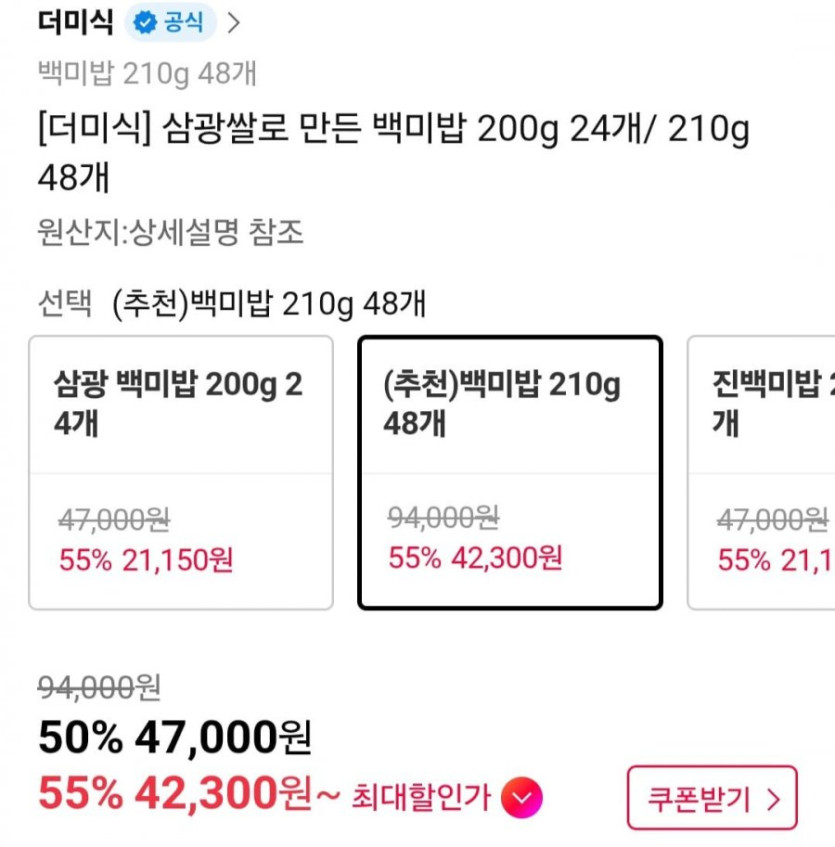This screenshot has height=847, width=835.
Task: Select the 삼광 백미밥 200g 24개 option
Action: (180, 472)
